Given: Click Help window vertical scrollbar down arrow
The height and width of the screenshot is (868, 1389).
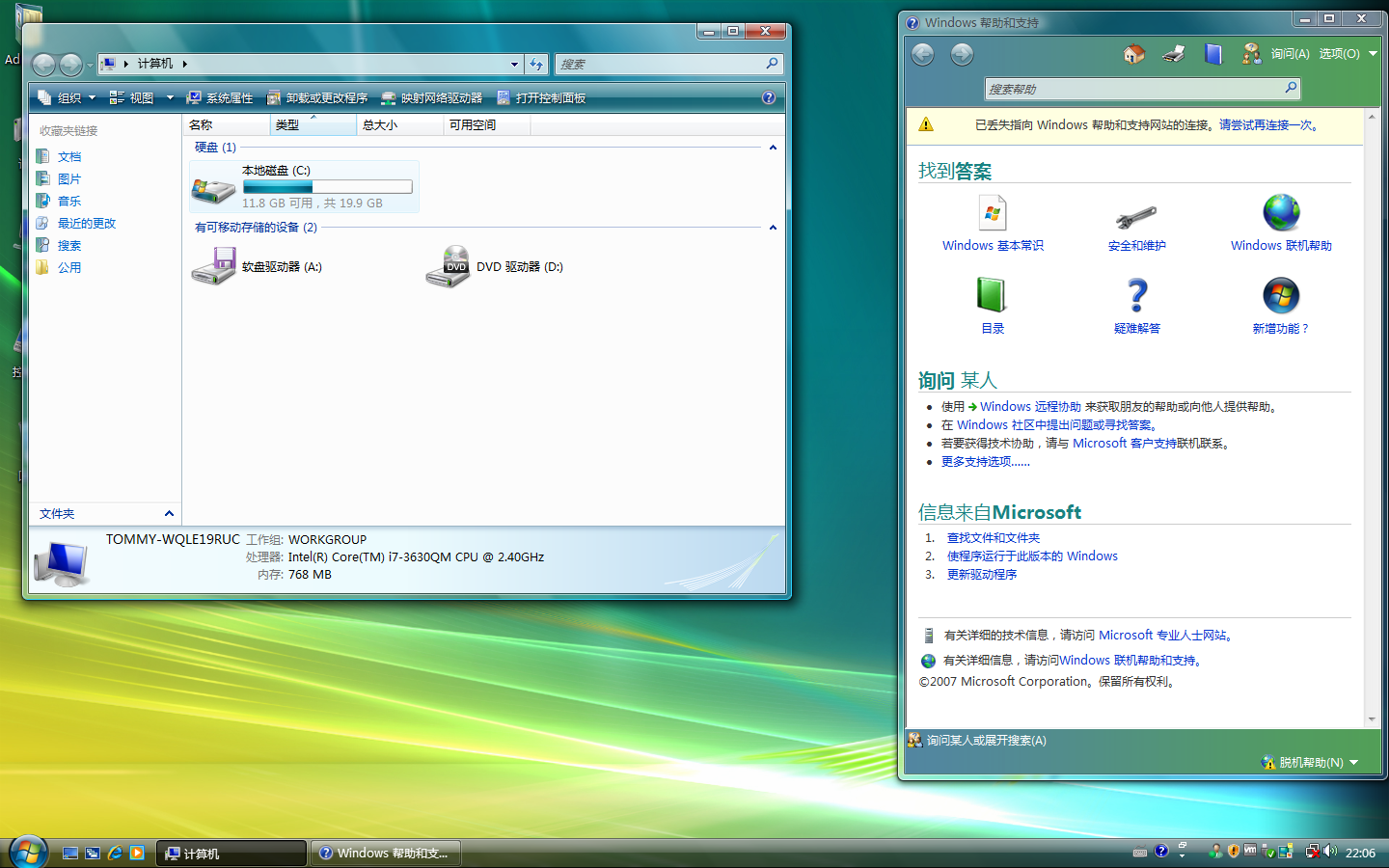Looking at the screenshot, I should pyautogui.click(x=1372, y=719).
